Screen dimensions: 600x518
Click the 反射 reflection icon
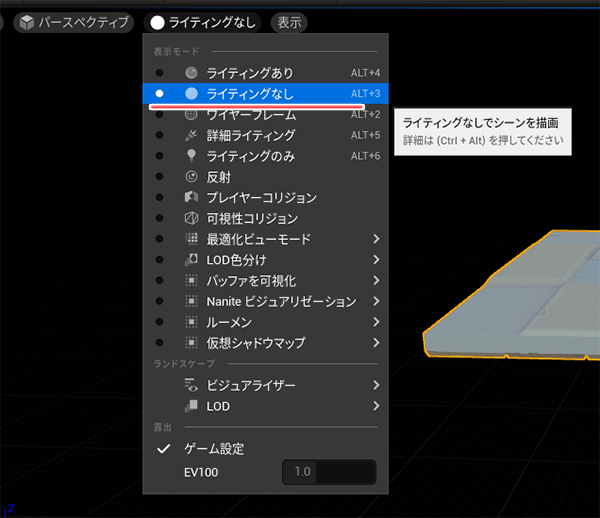[192, 177]
